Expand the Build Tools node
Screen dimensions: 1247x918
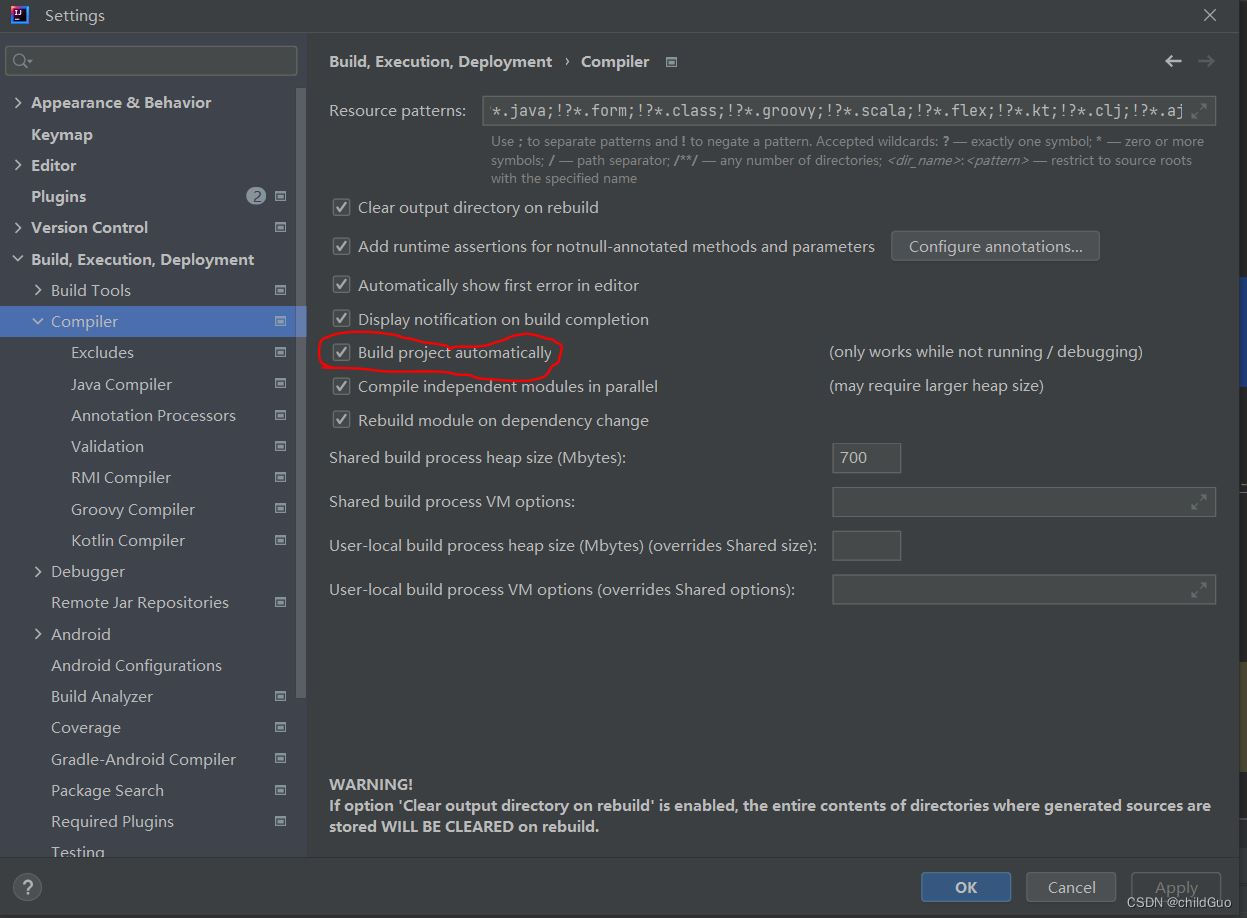(x=38, y=290)
